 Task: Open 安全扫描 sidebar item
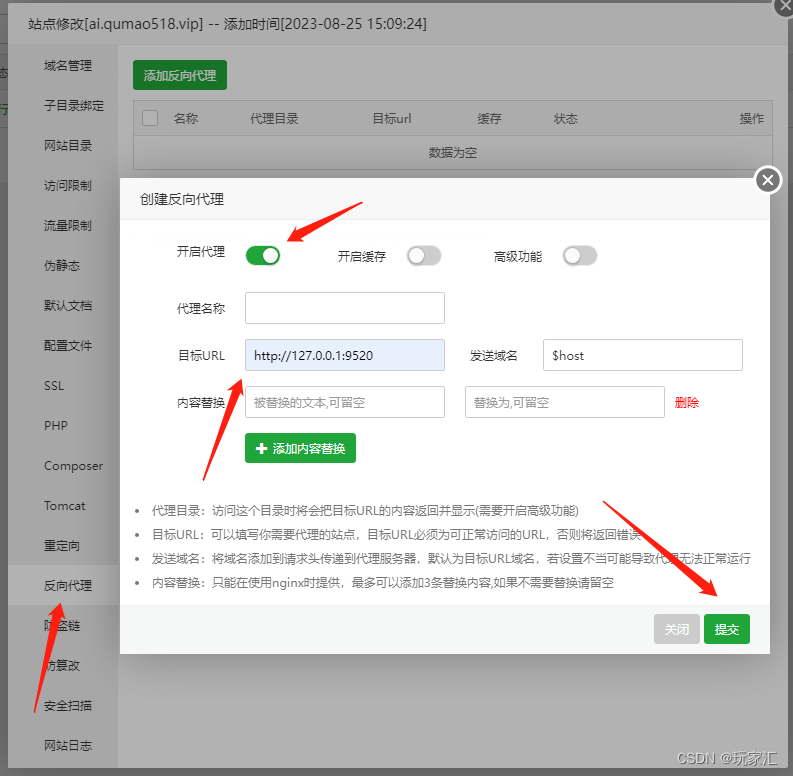pyautogui.click(x=68, y=706)
